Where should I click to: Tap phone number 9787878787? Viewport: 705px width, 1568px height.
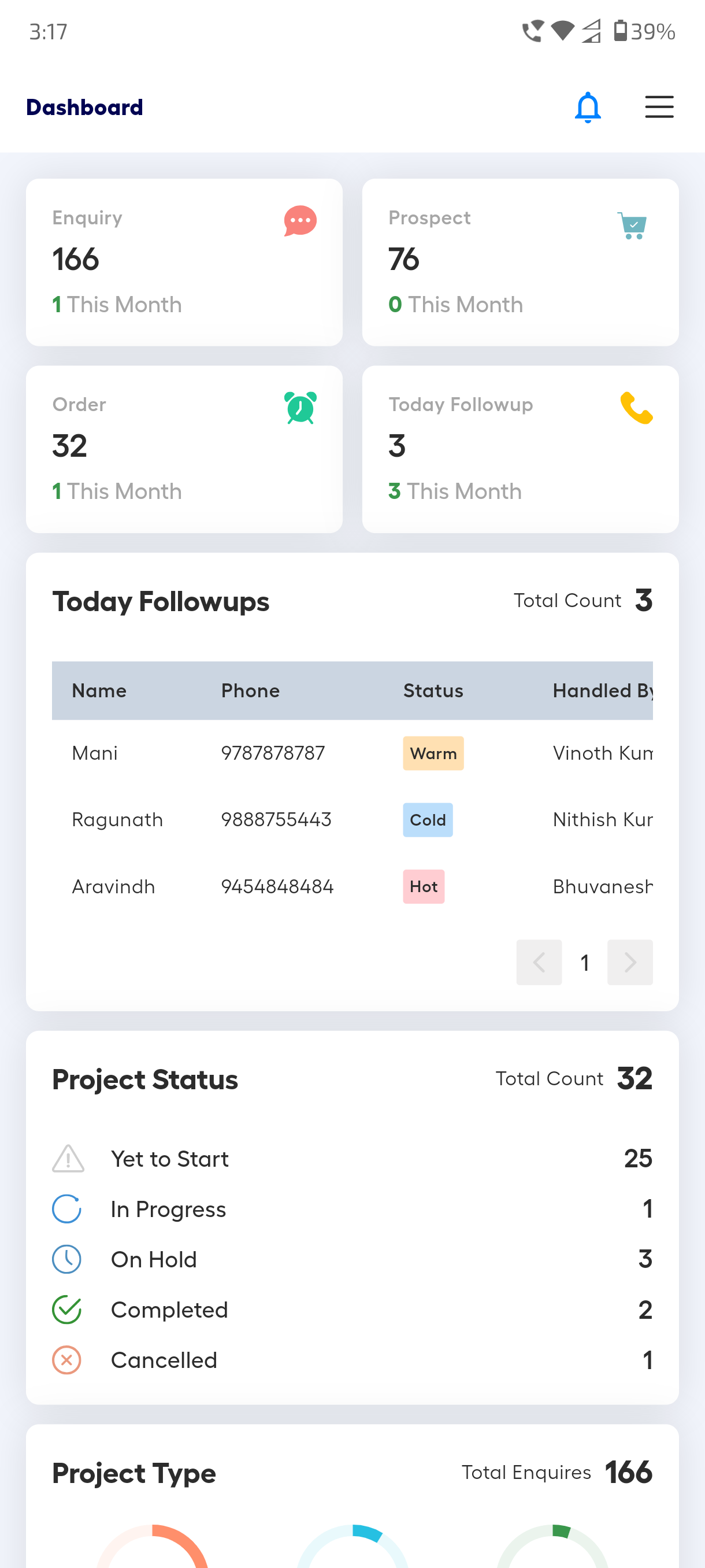pos(273,753)
